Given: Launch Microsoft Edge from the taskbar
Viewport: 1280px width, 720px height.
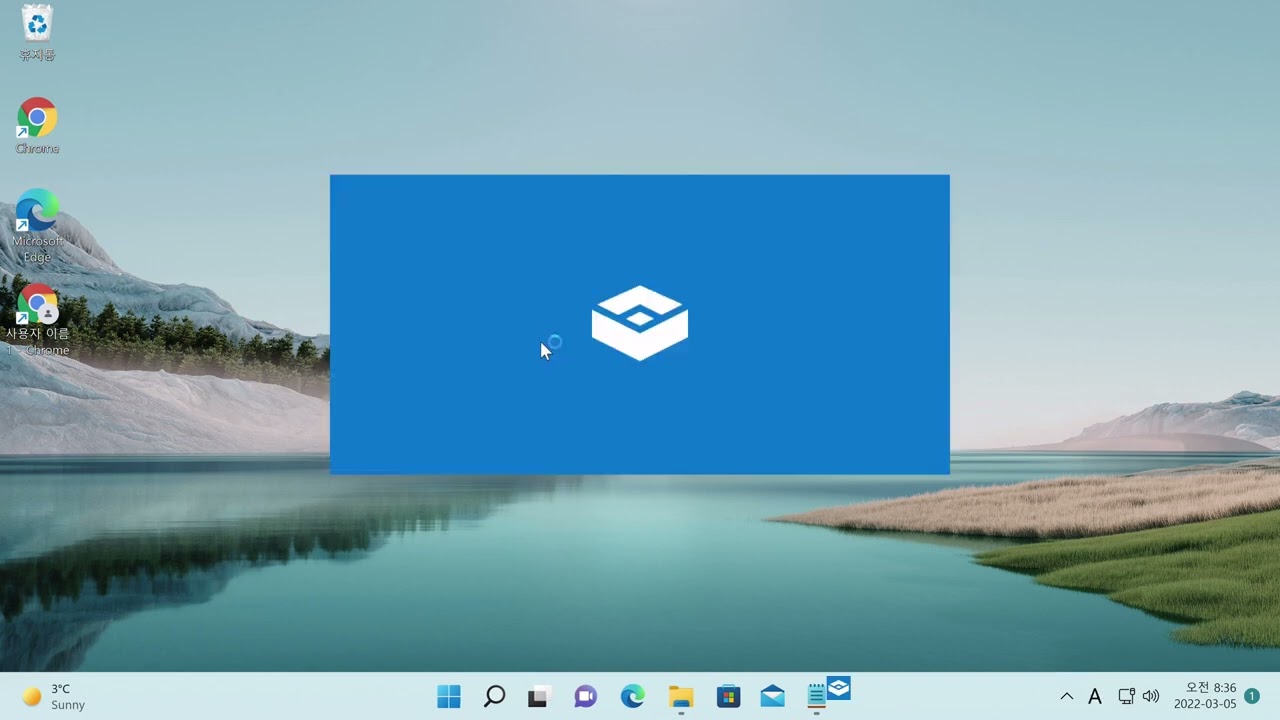Looking at the screenshot, I should [x=632, y=696].
